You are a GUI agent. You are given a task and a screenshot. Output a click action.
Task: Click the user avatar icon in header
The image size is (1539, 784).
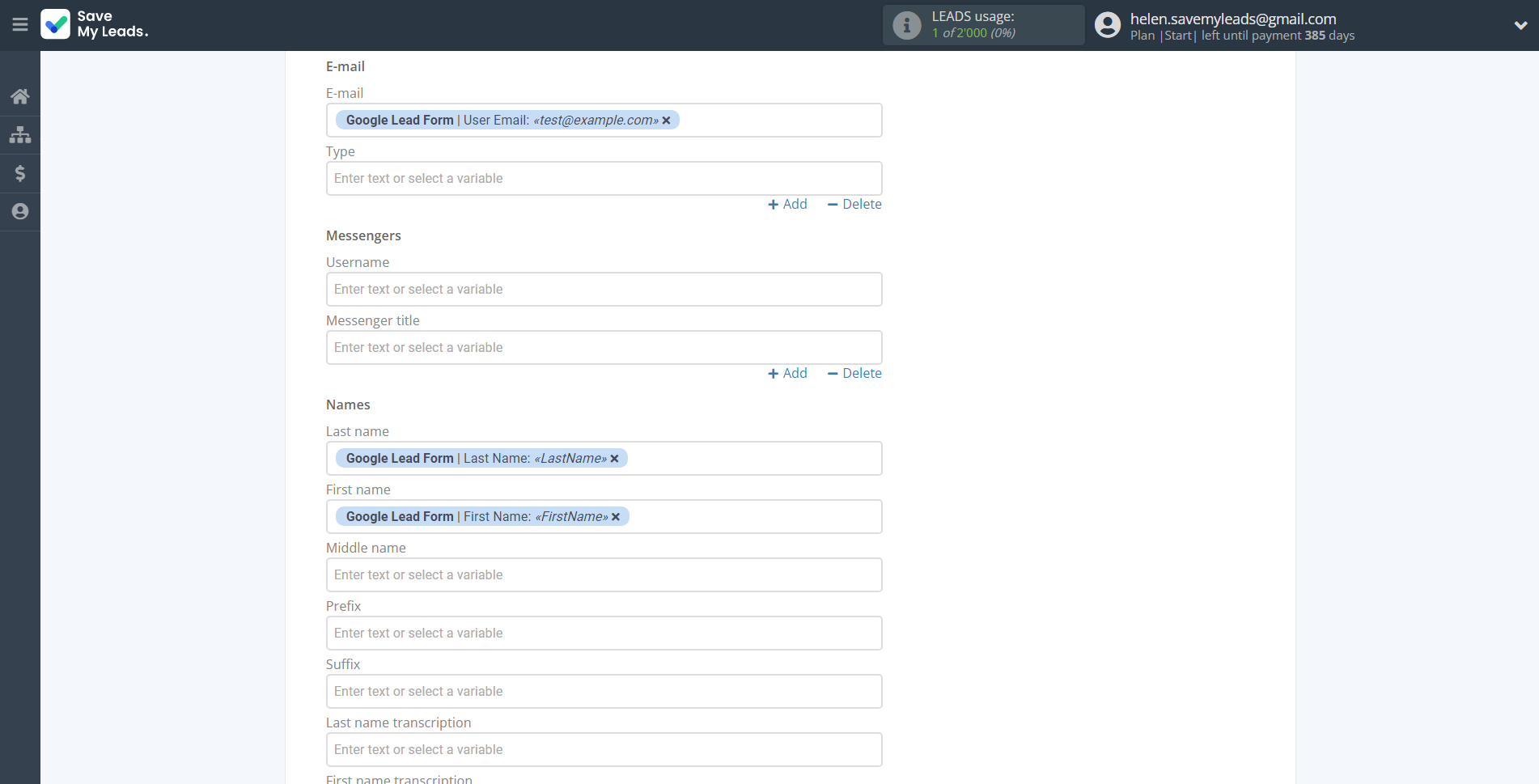tap(1108, 25)
